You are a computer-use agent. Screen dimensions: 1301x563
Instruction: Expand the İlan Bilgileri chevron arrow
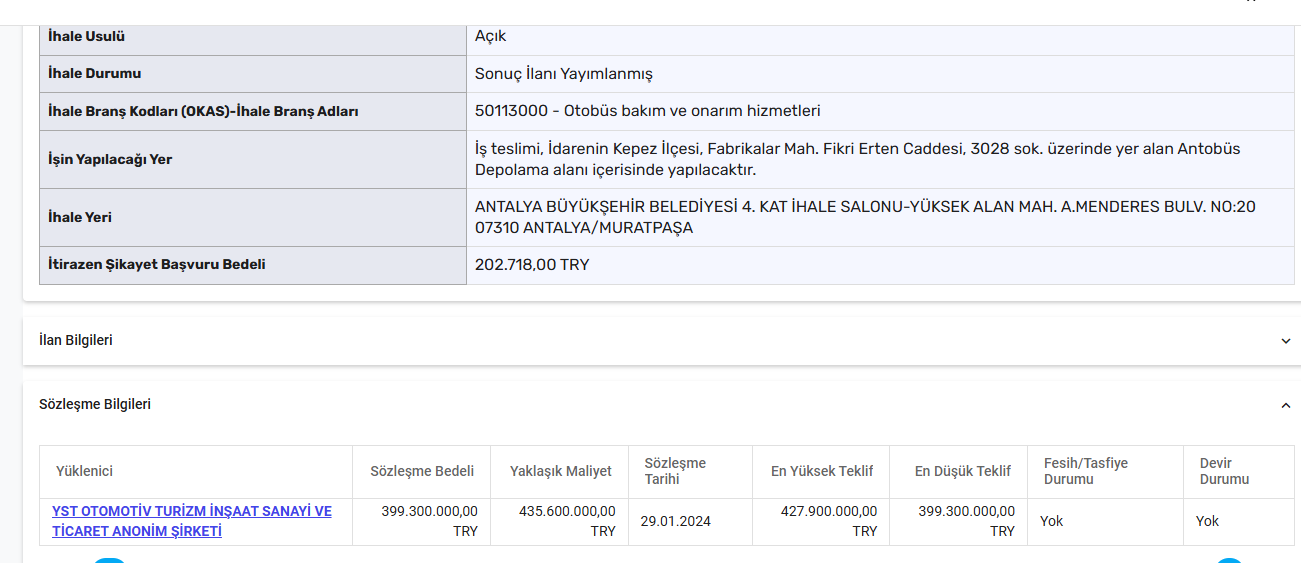(x=1285, y=341)
